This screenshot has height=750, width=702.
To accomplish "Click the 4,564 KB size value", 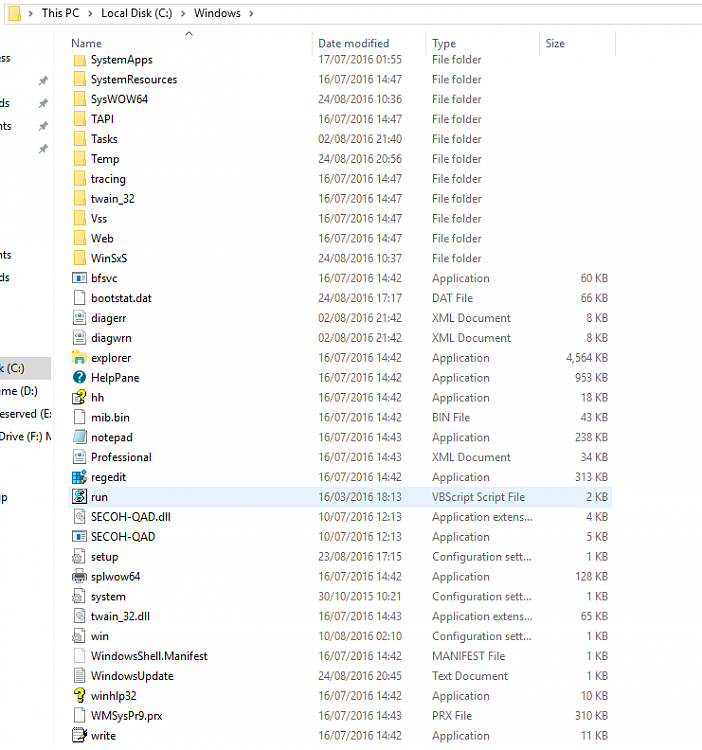I will [587, 358].
